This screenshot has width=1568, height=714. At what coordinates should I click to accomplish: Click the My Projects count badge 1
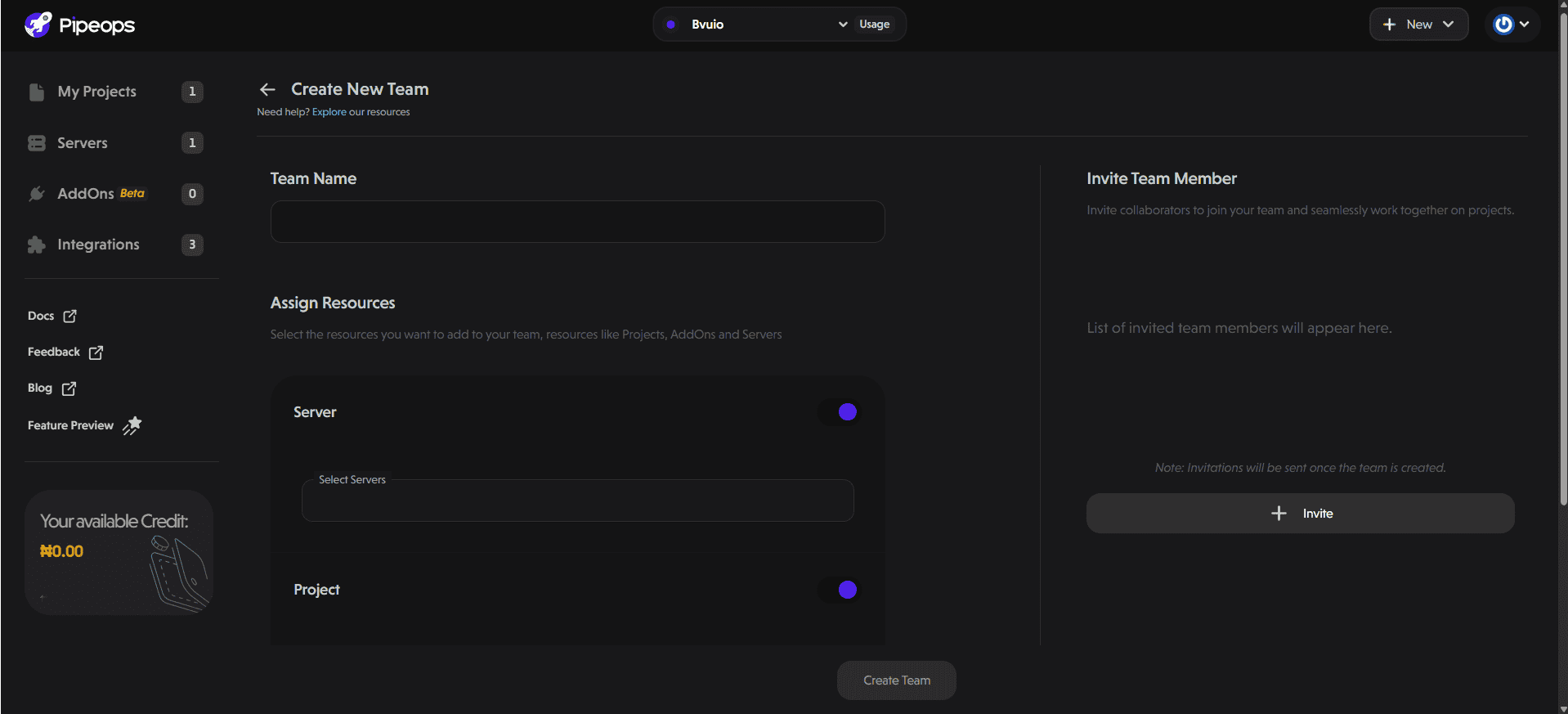coord(192,92)
